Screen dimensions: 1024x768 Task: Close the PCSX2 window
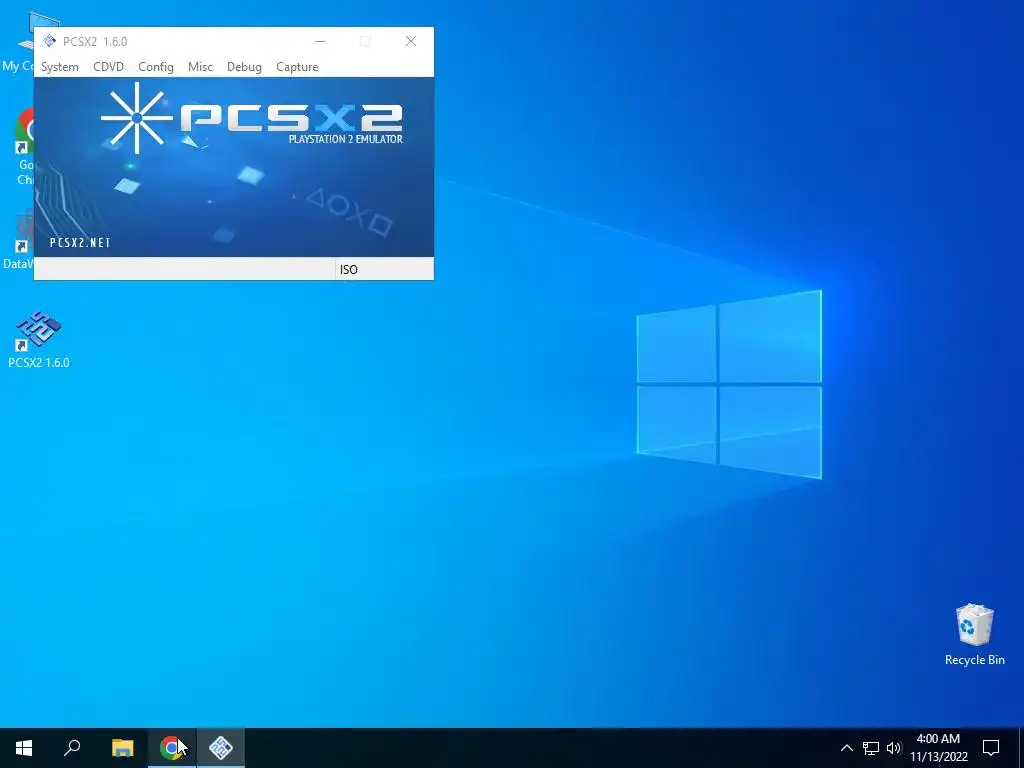411,41
